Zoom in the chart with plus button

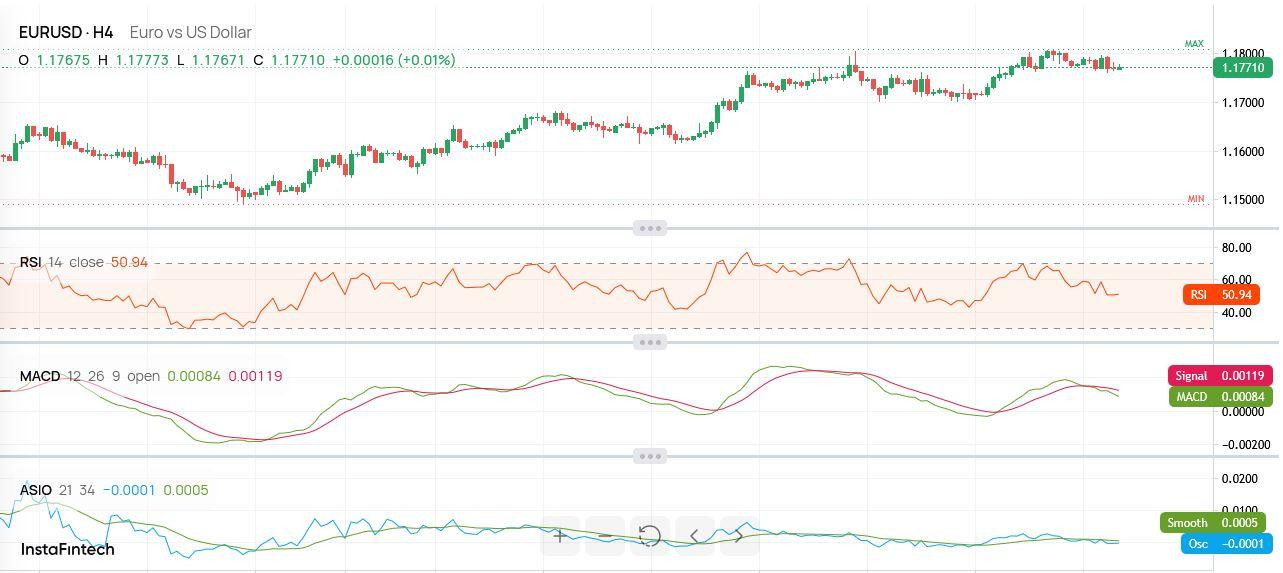tap(560, 536)
